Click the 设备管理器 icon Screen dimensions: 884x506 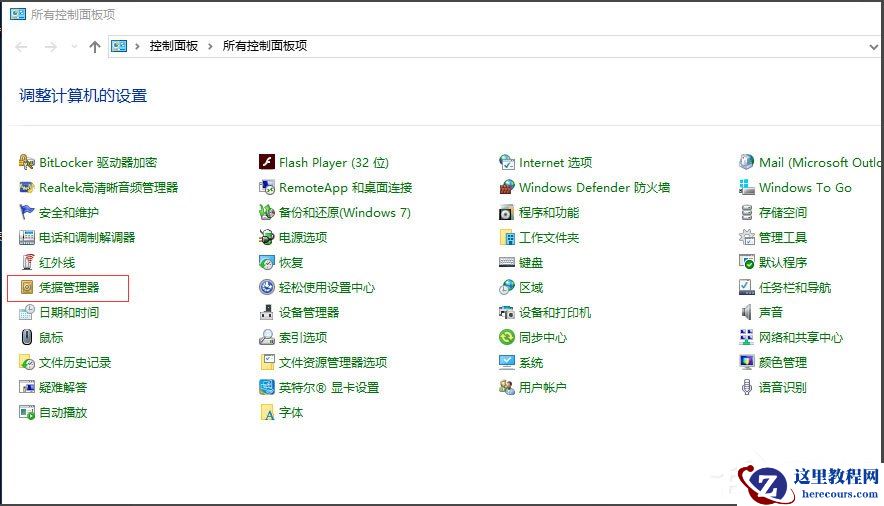click(x=267, y=312)
